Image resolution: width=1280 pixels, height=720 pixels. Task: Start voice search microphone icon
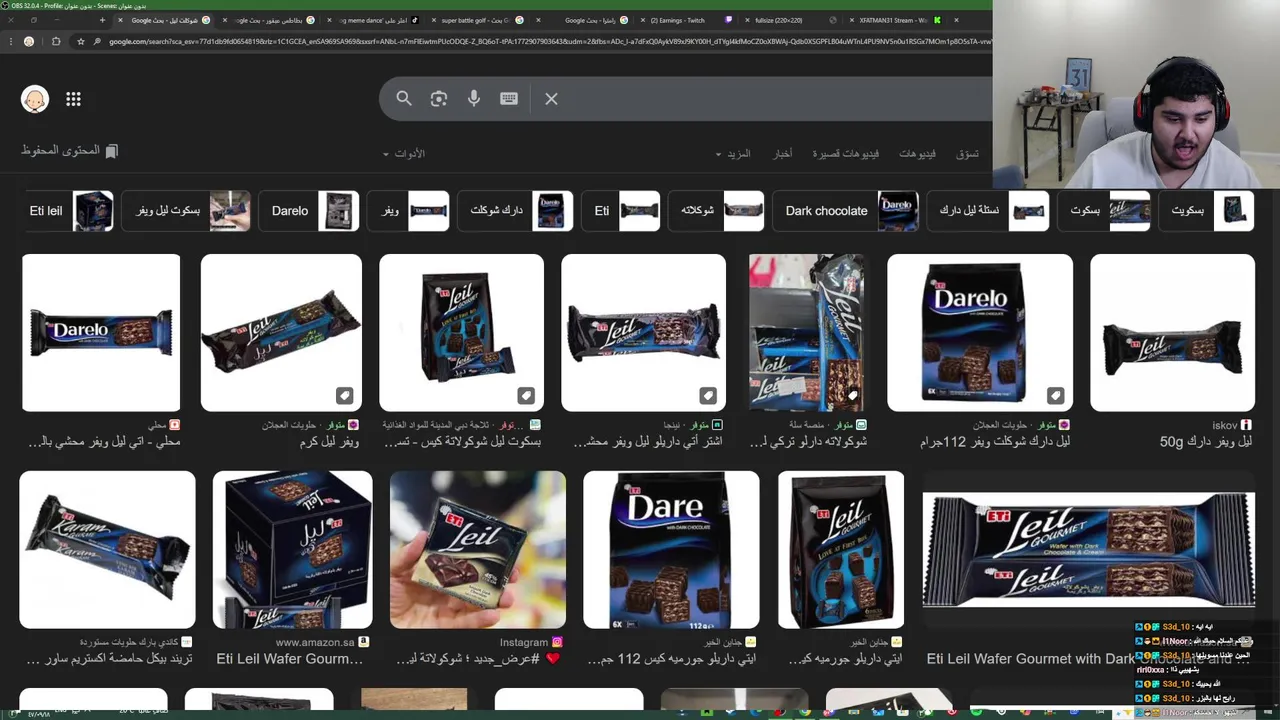(474, 99)
